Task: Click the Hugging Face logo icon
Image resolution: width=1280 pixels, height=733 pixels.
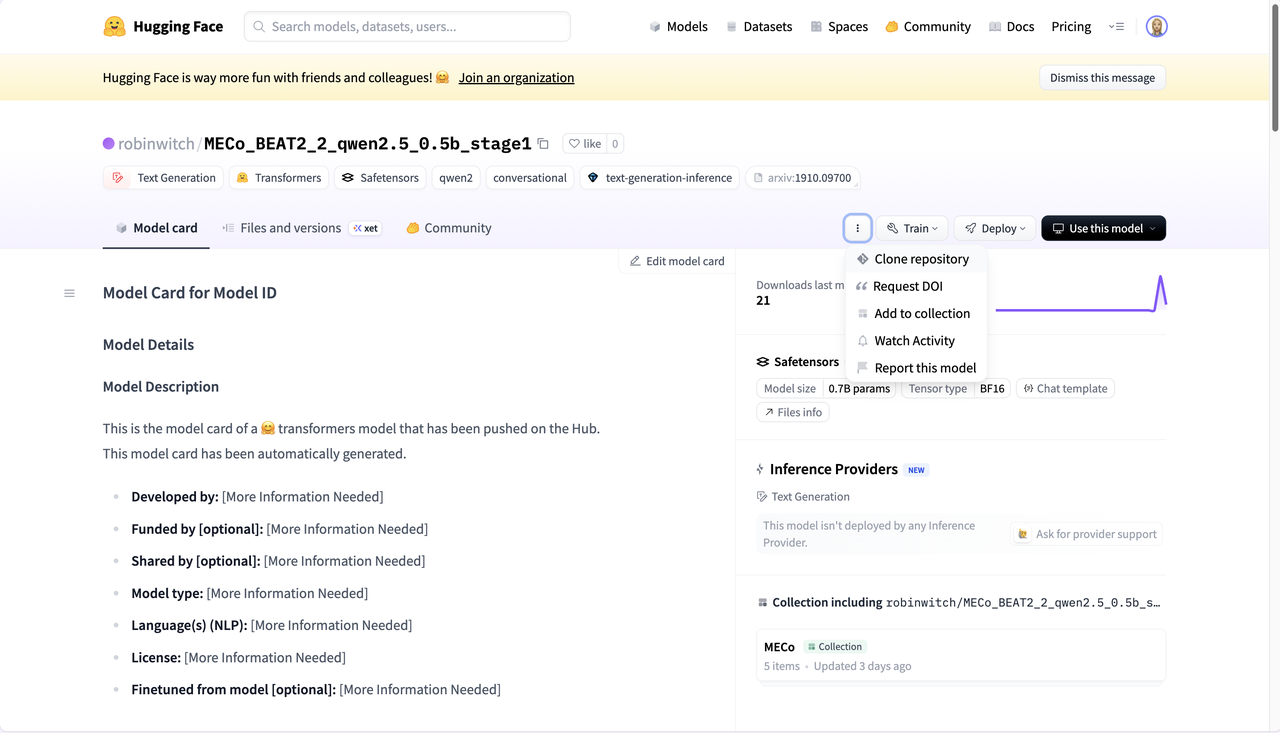Action: (115, 27)
